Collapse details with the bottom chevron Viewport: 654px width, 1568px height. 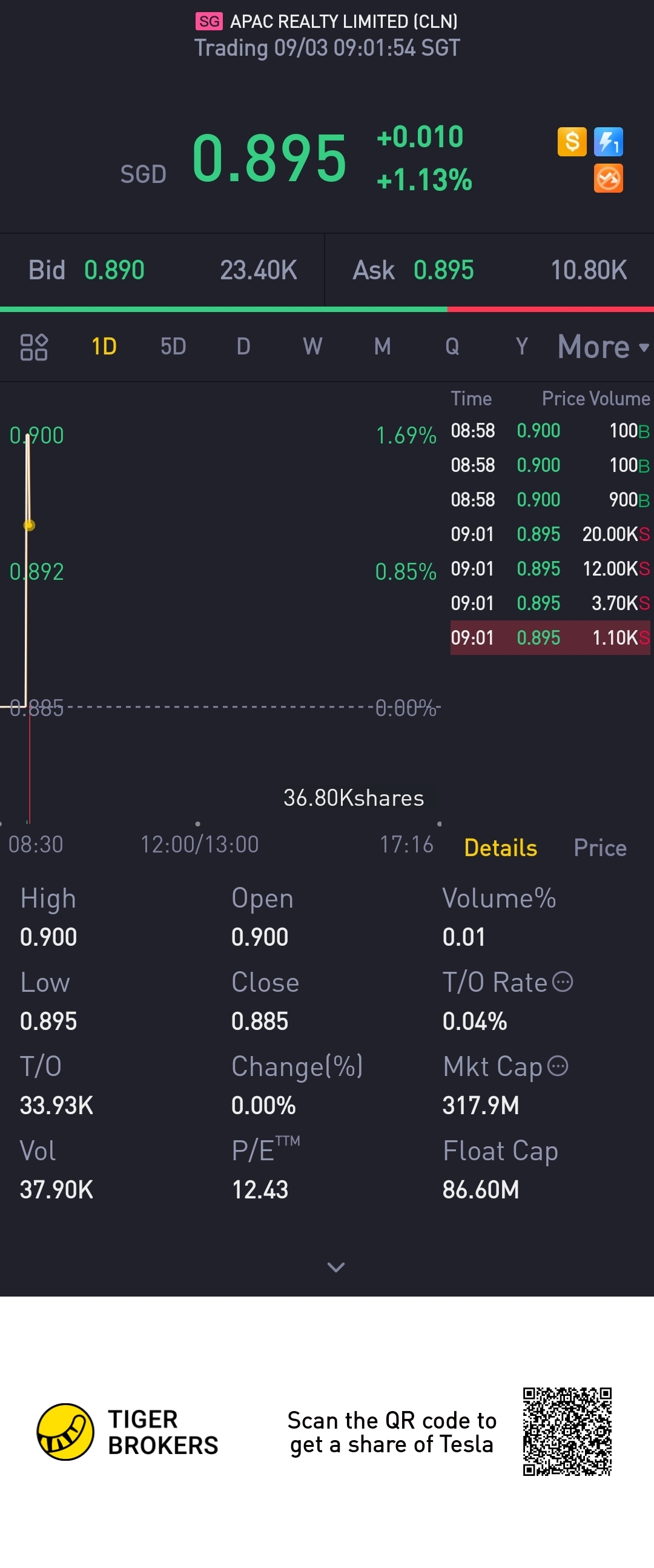pyautogui.click(x=336, y=1267)
